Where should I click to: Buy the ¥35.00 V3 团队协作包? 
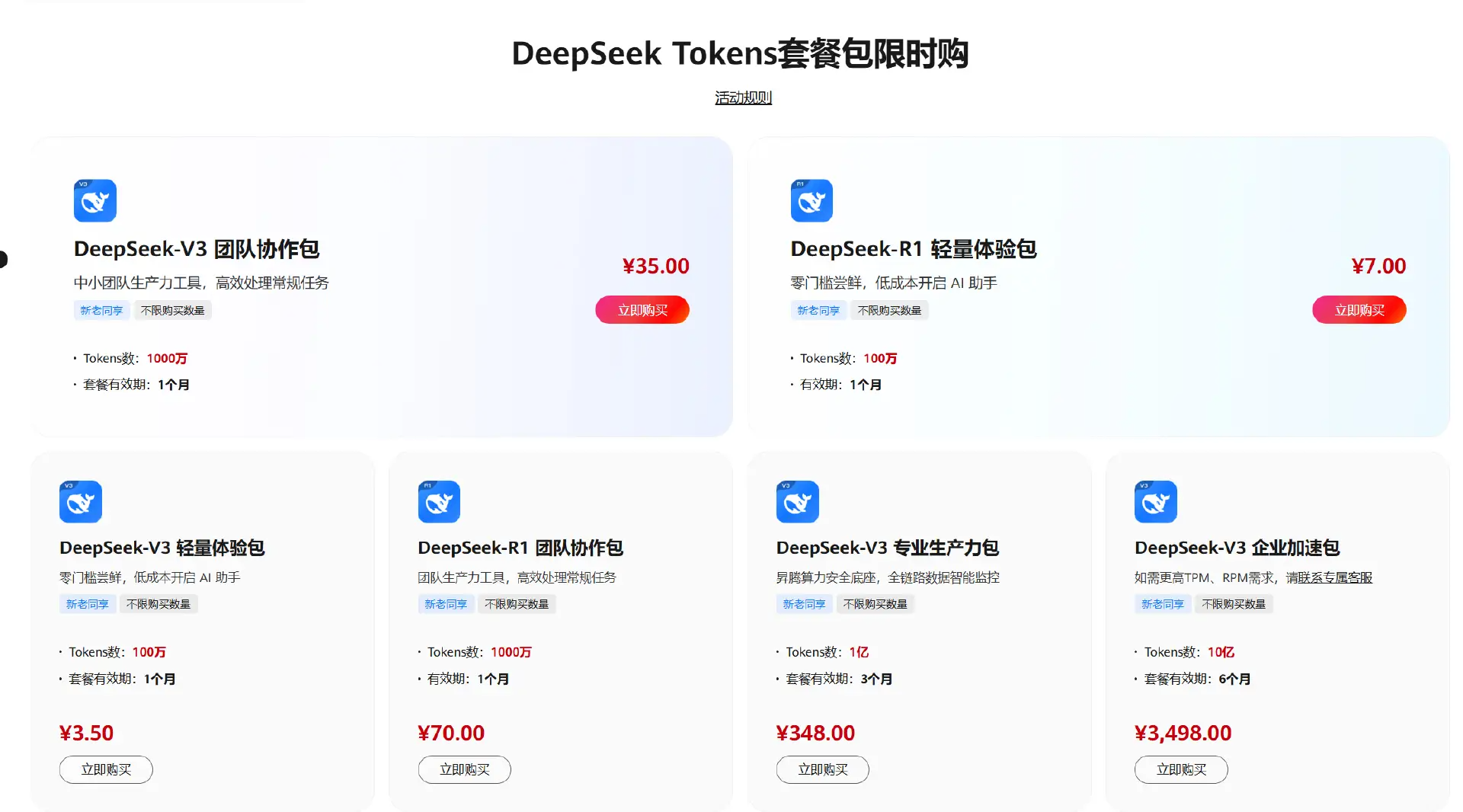pos(642,310)
